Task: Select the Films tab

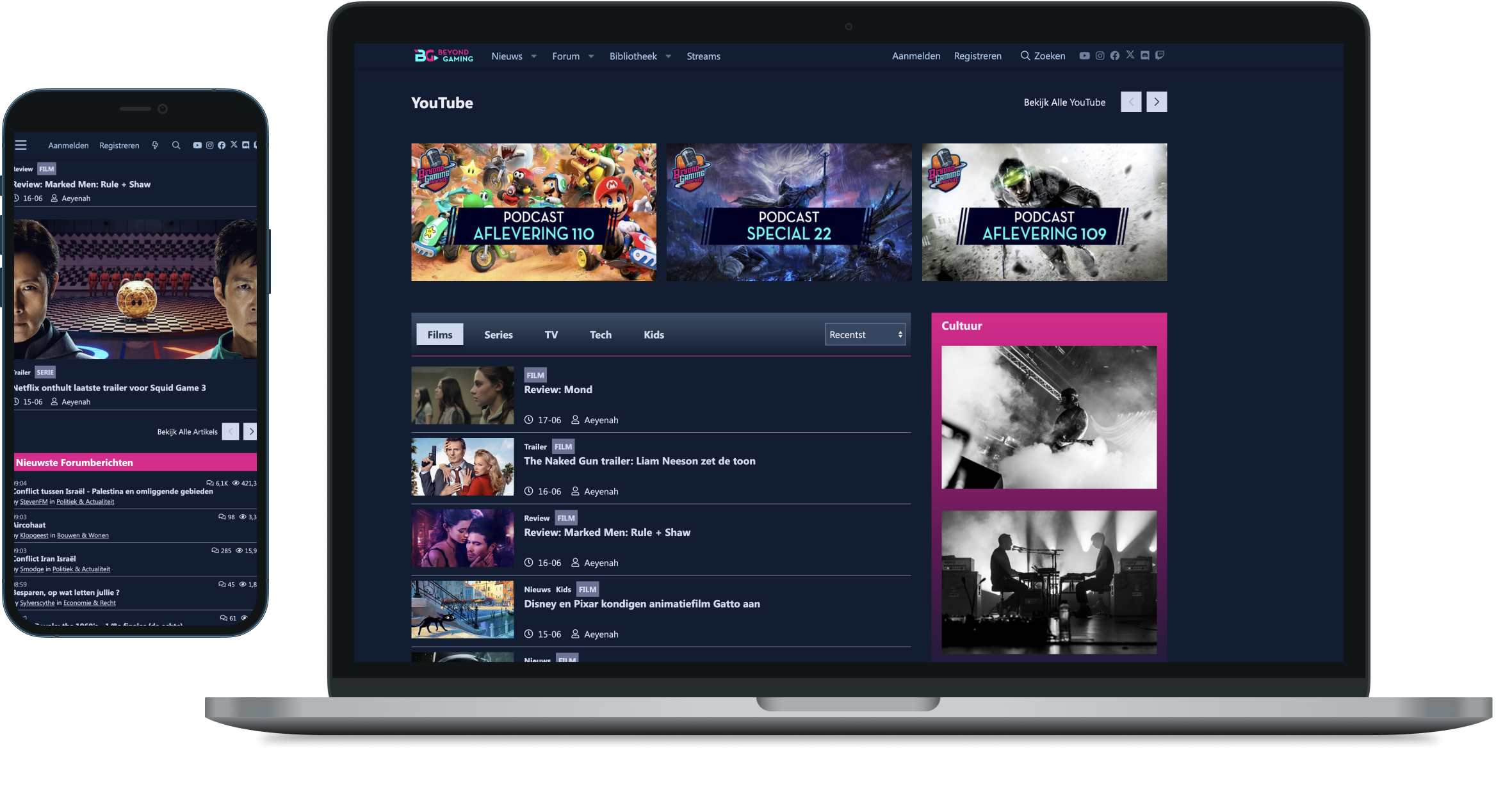Action: (x=440, y=334)
